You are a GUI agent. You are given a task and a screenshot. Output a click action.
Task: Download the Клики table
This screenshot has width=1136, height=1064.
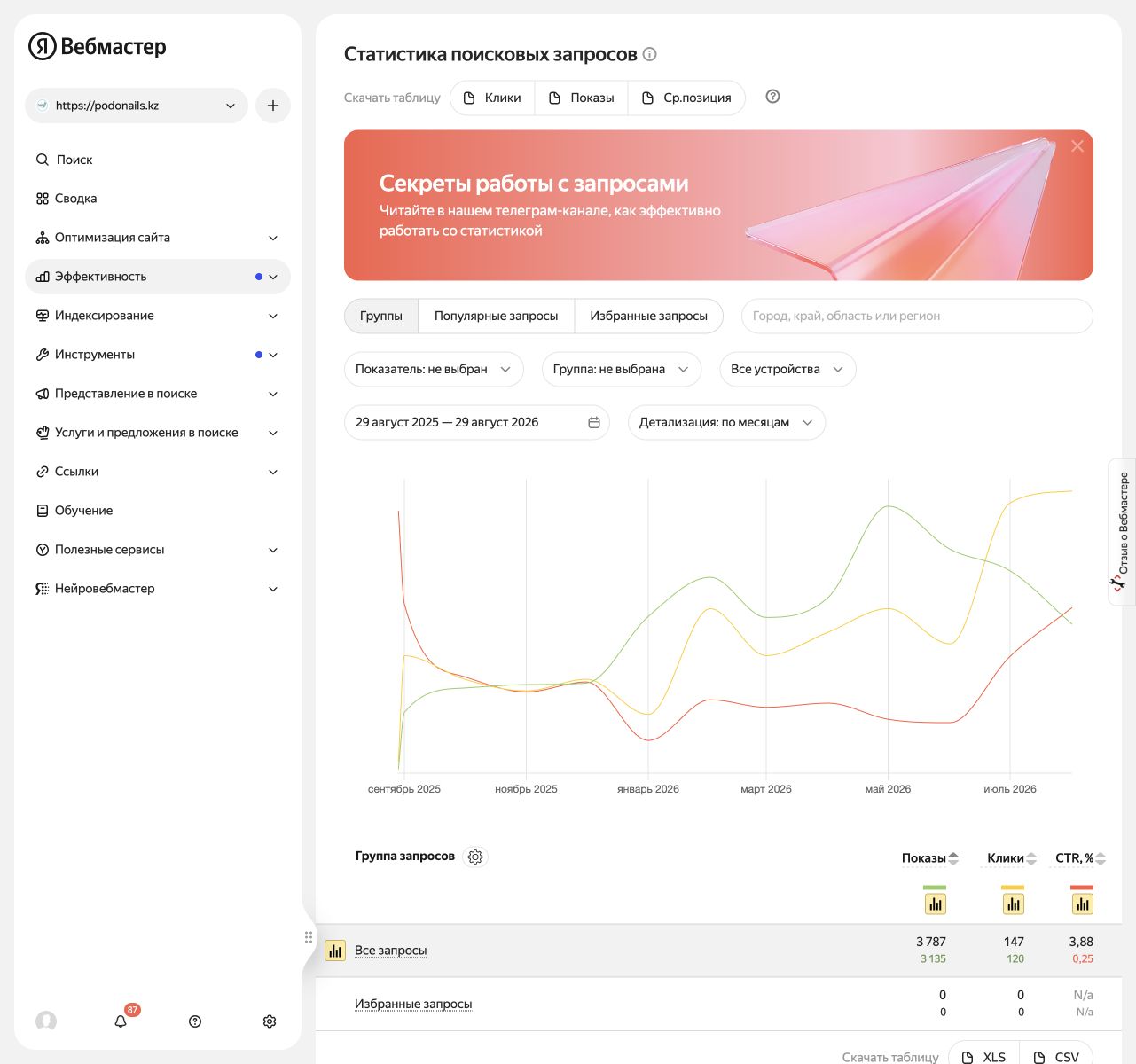[x=492, y=98]
